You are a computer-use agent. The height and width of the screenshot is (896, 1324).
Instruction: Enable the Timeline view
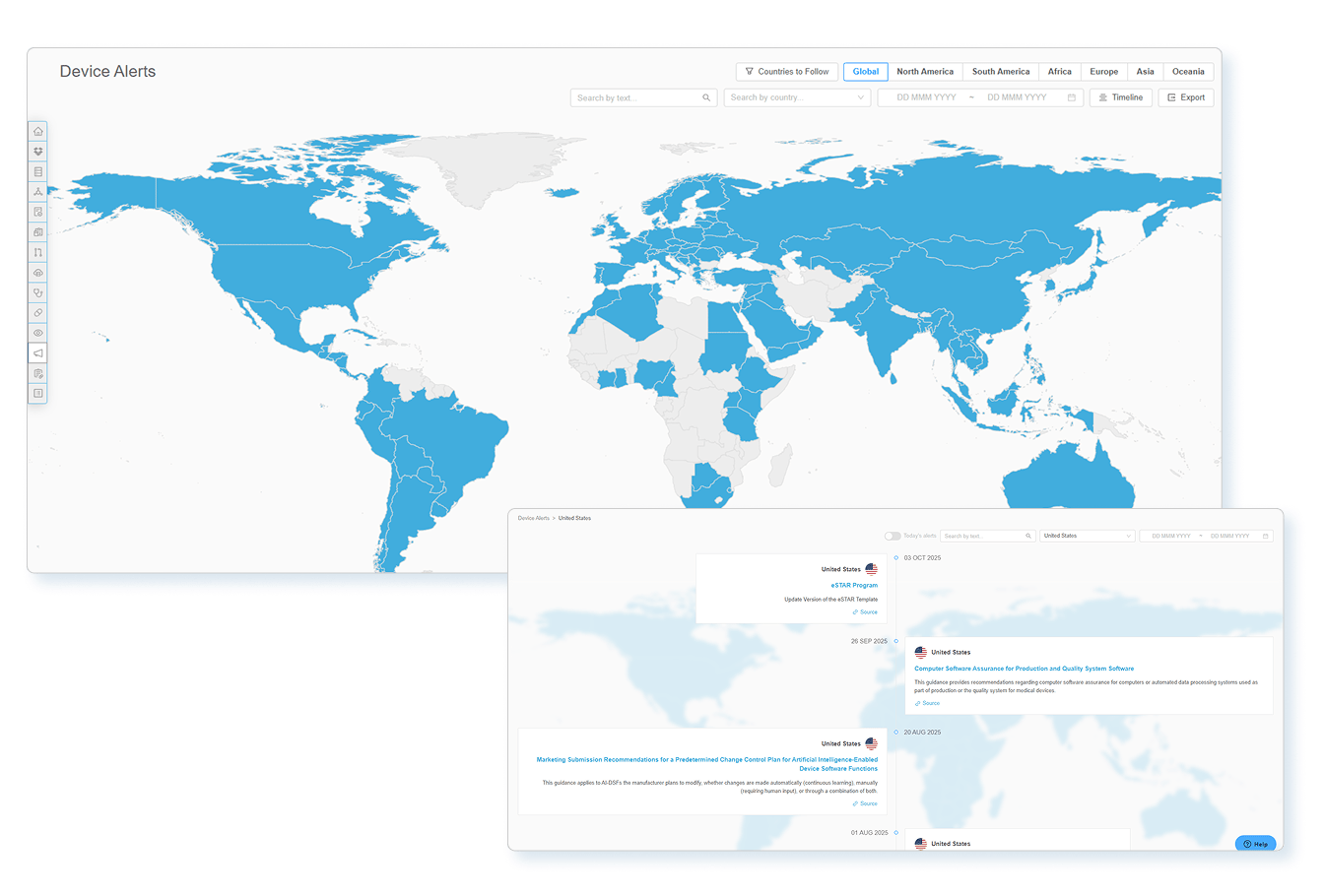click(1121, 97)
